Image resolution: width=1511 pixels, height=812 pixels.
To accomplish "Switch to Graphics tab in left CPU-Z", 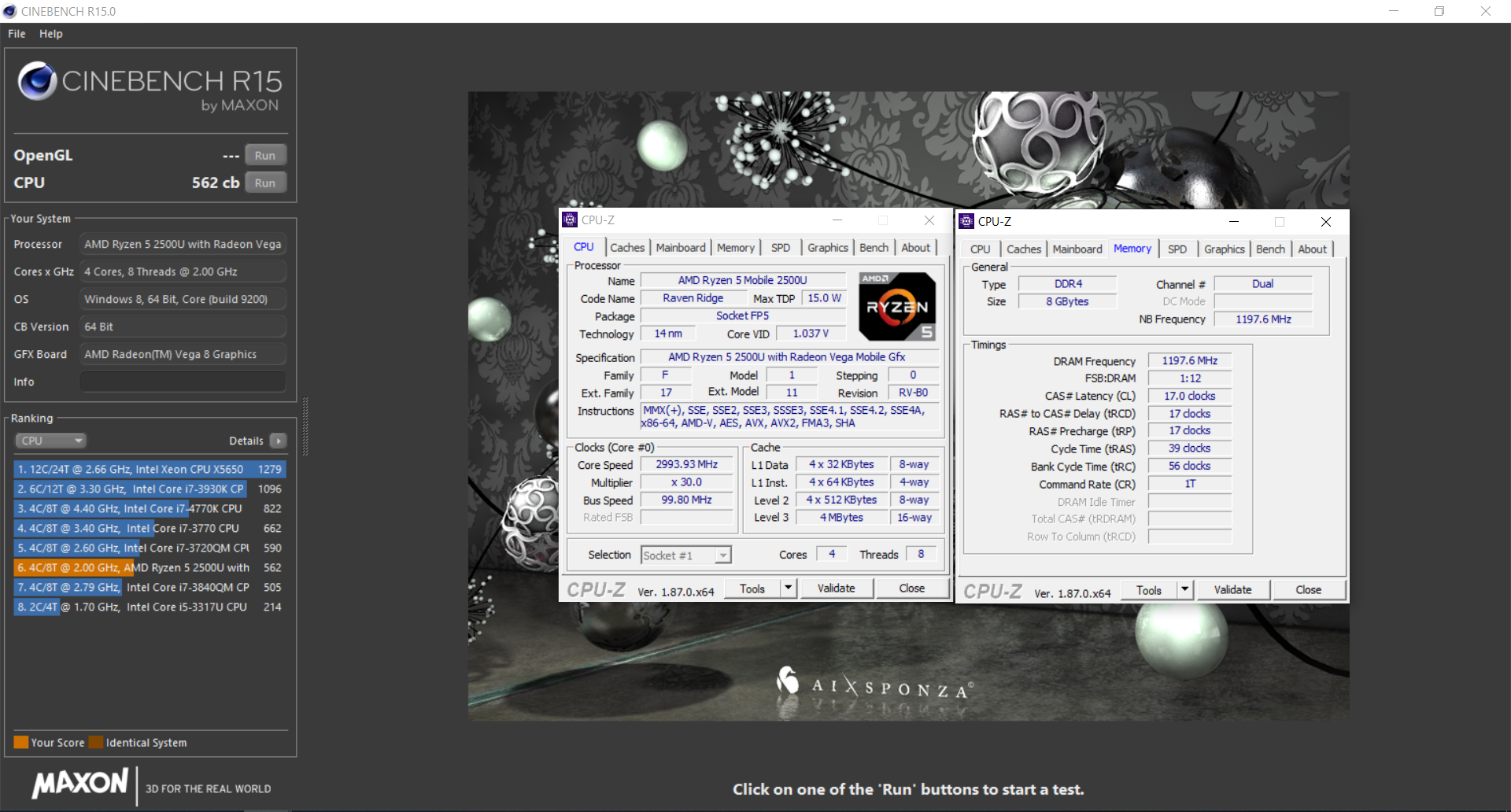I will 828,248.
